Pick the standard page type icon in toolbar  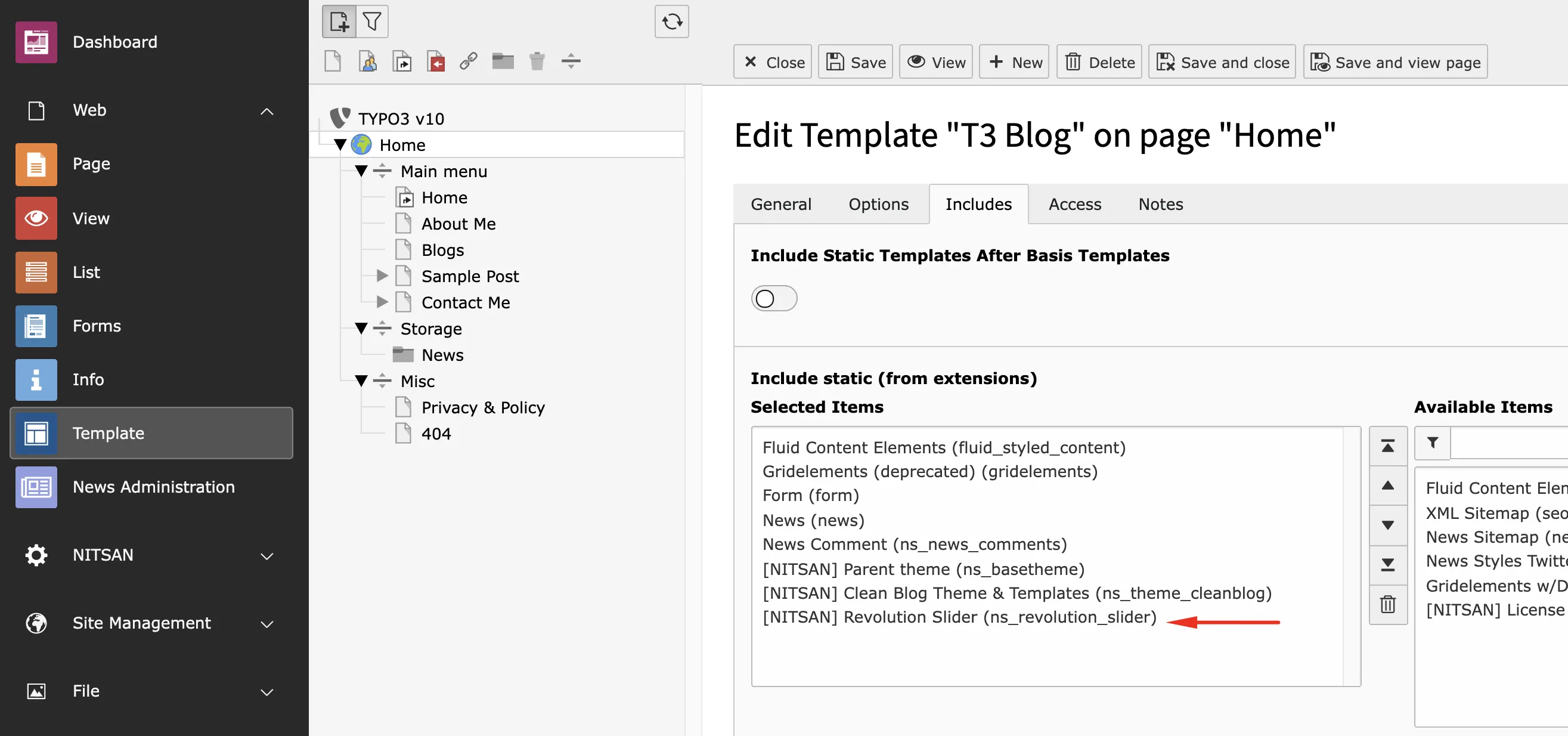[x=333, y=61]
